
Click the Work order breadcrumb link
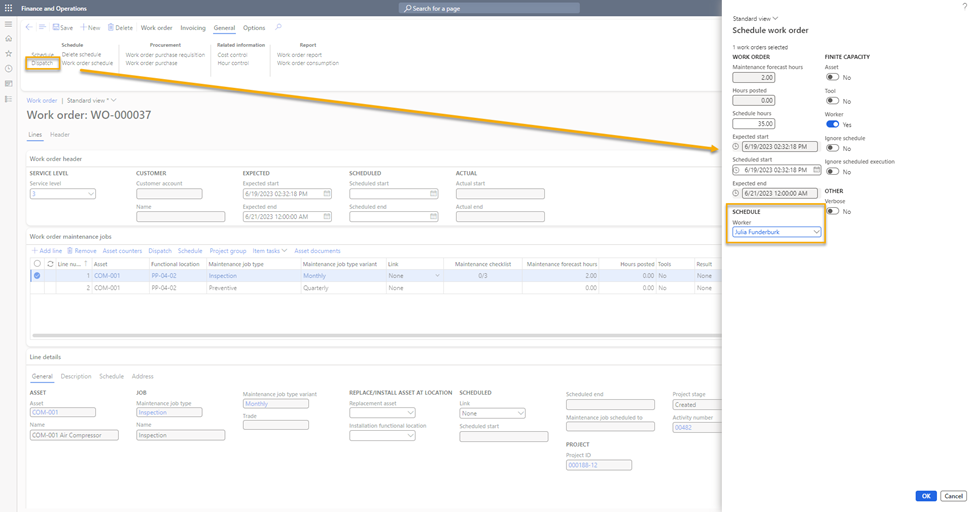pos(42,100)
